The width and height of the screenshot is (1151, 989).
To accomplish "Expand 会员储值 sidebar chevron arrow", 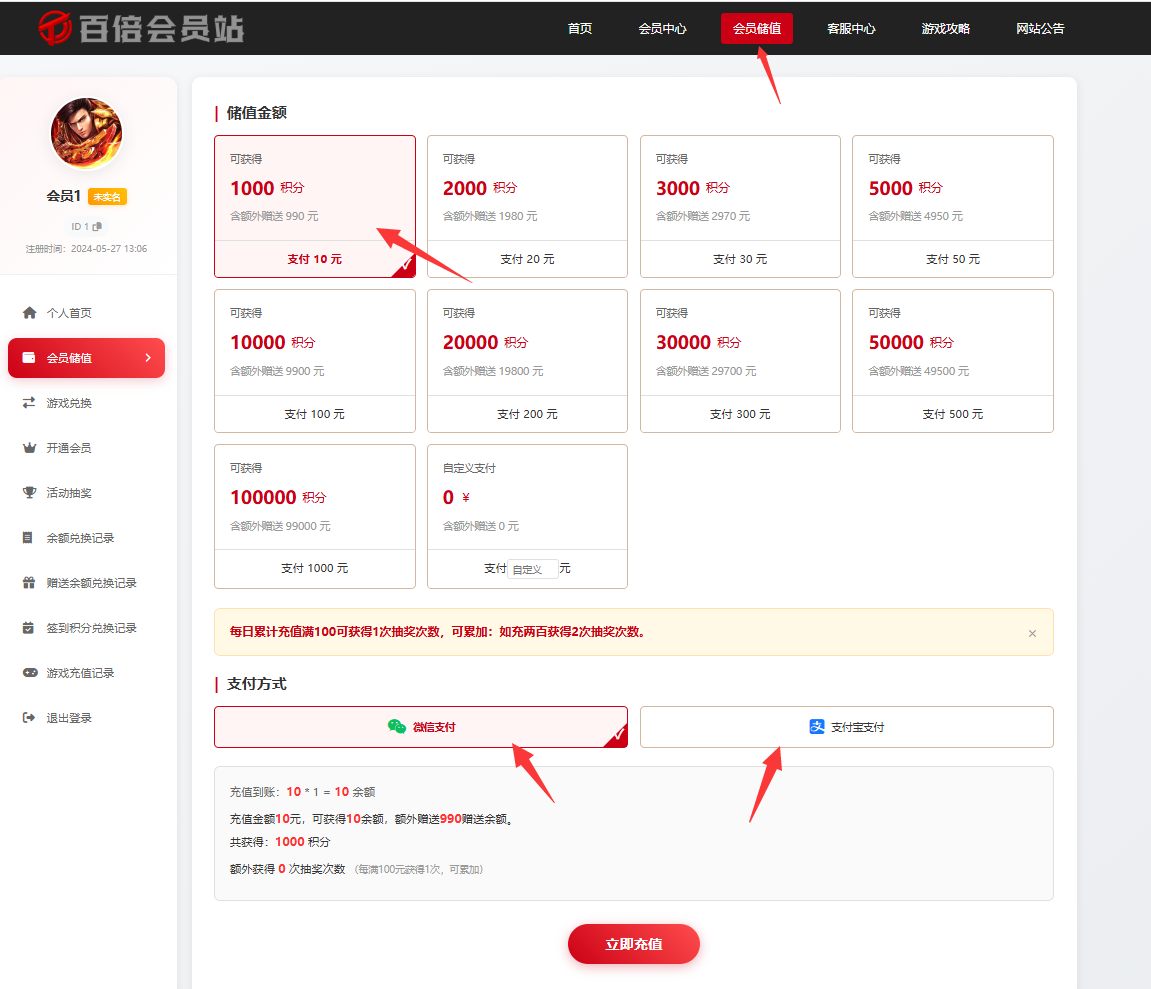I will pos(148,358).
